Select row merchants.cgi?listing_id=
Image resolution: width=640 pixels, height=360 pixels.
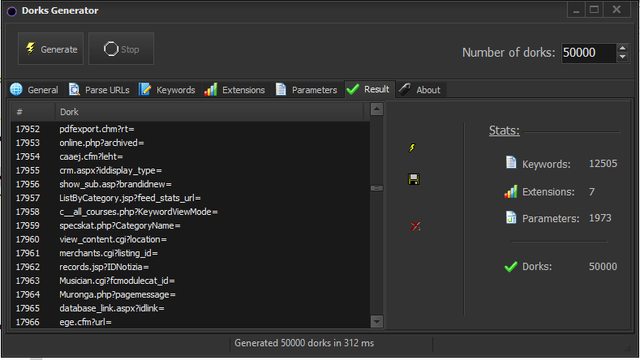[190, 253]
